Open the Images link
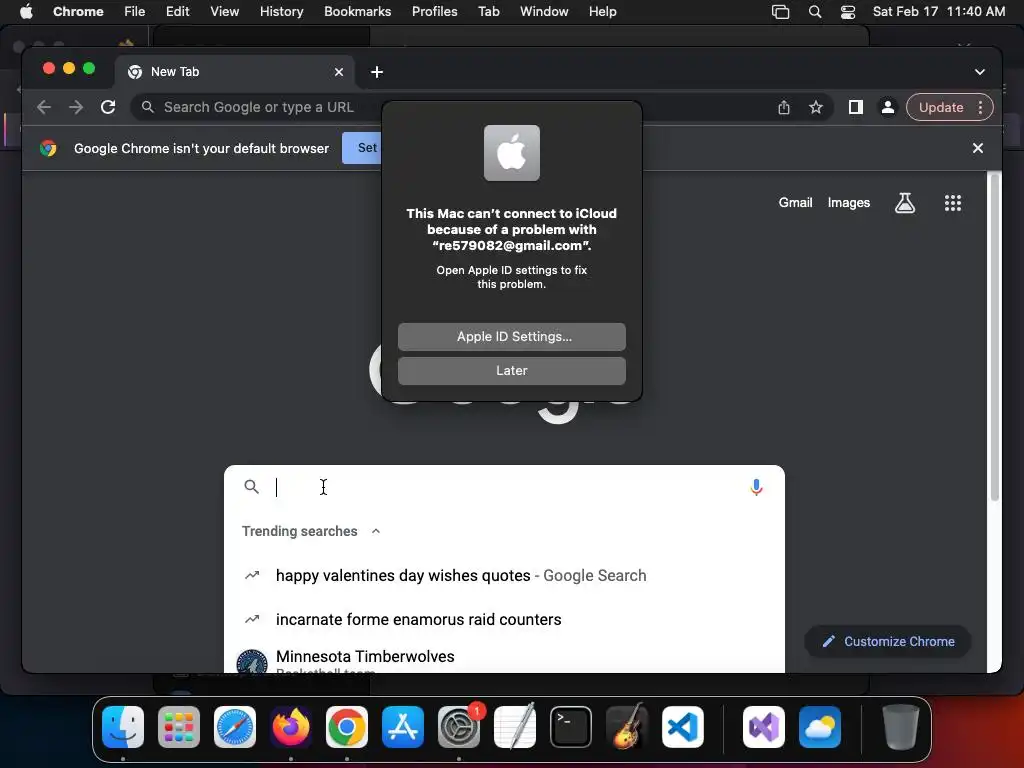The height and width of the screenshot is (768, 1024). coord(848,202)
